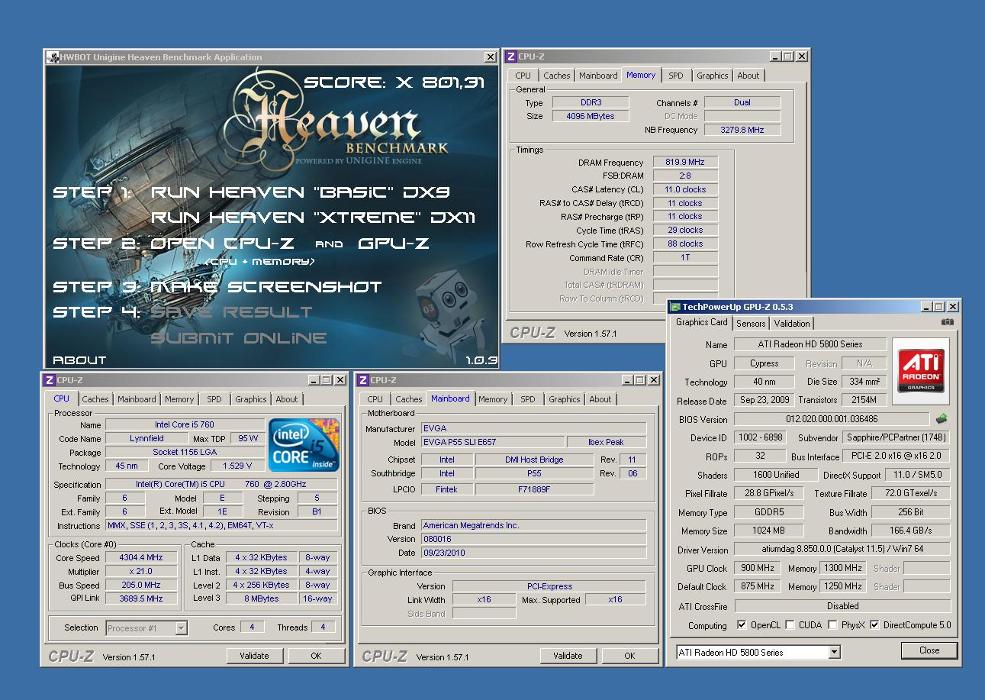Click the NB Frequency value 3279.8 MHz
985x700 pixels.
click(x=743, y=130)
